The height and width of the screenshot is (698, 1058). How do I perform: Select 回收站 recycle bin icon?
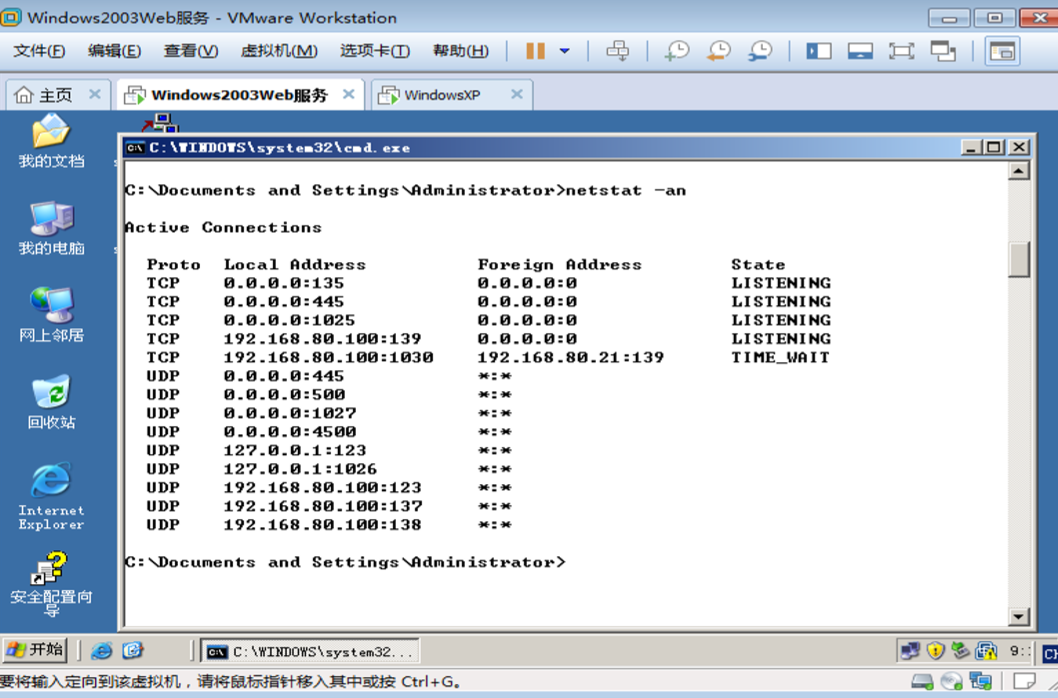[51, 402]
